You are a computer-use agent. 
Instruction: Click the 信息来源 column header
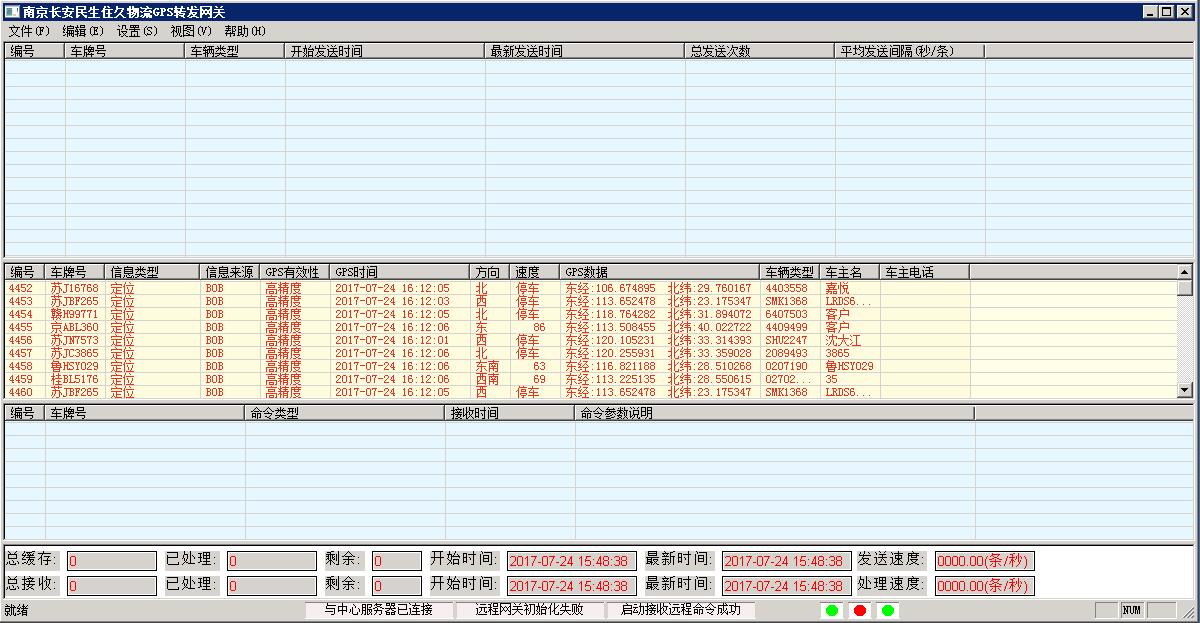[229, 272]
